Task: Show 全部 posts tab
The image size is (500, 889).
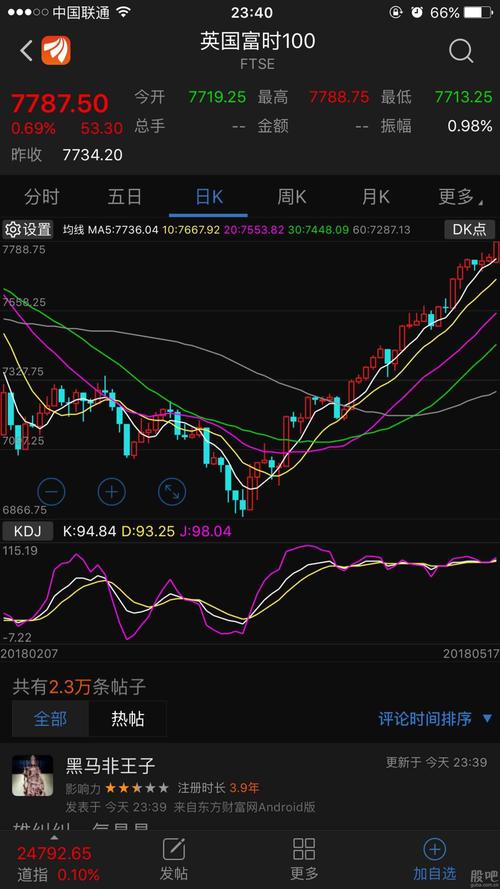Action: 50,719
